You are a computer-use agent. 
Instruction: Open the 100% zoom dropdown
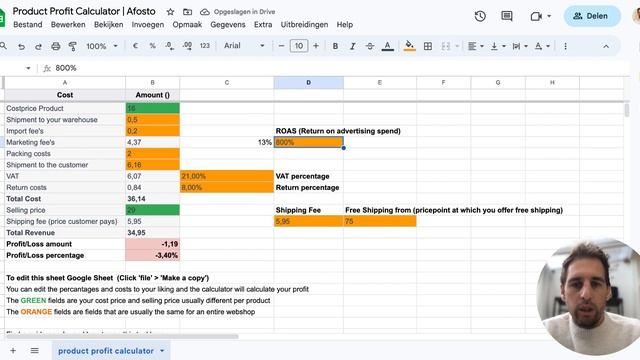[x=101, y=47]
